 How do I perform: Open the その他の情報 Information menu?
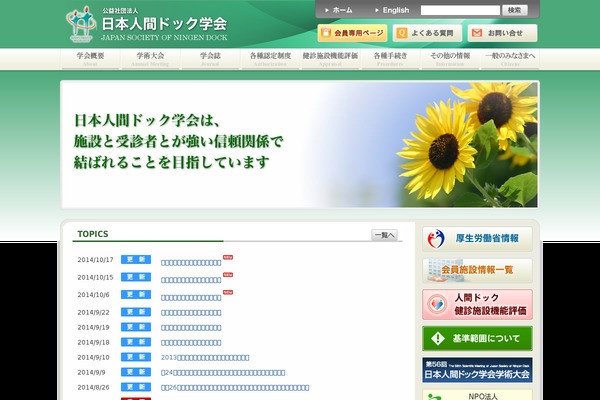(450, 59)
